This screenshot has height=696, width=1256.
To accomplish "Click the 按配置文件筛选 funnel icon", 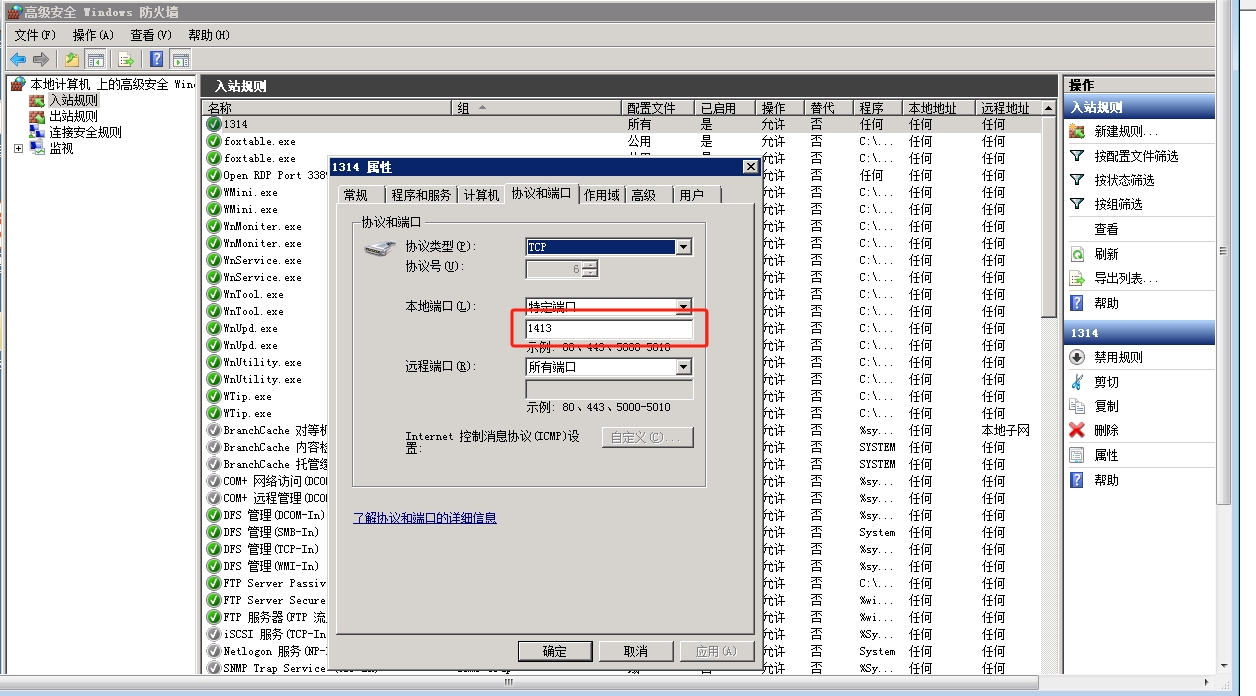I will pyautogui.click(x=1077, y=156).
